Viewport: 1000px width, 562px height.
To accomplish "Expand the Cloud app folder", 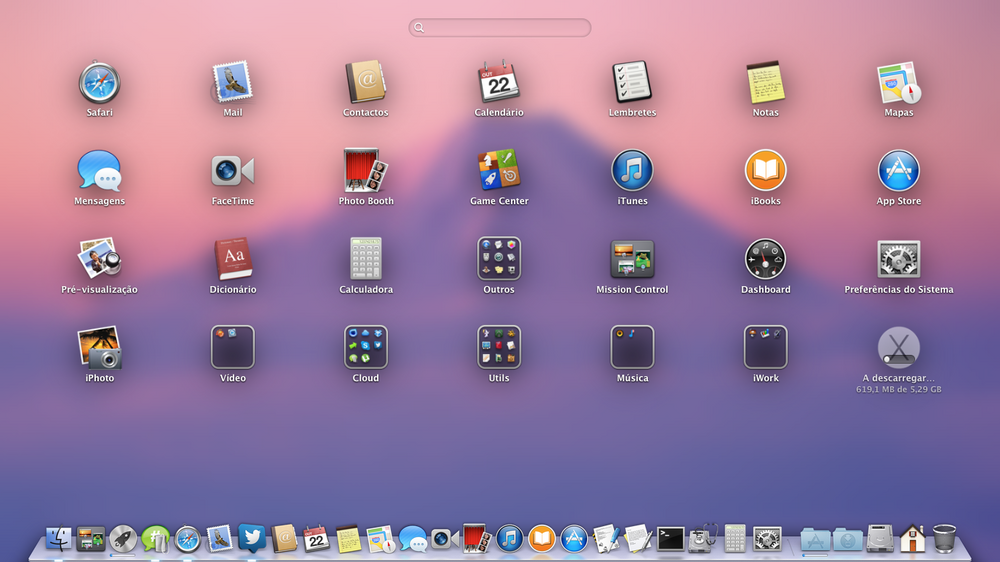I will (366, 347).
